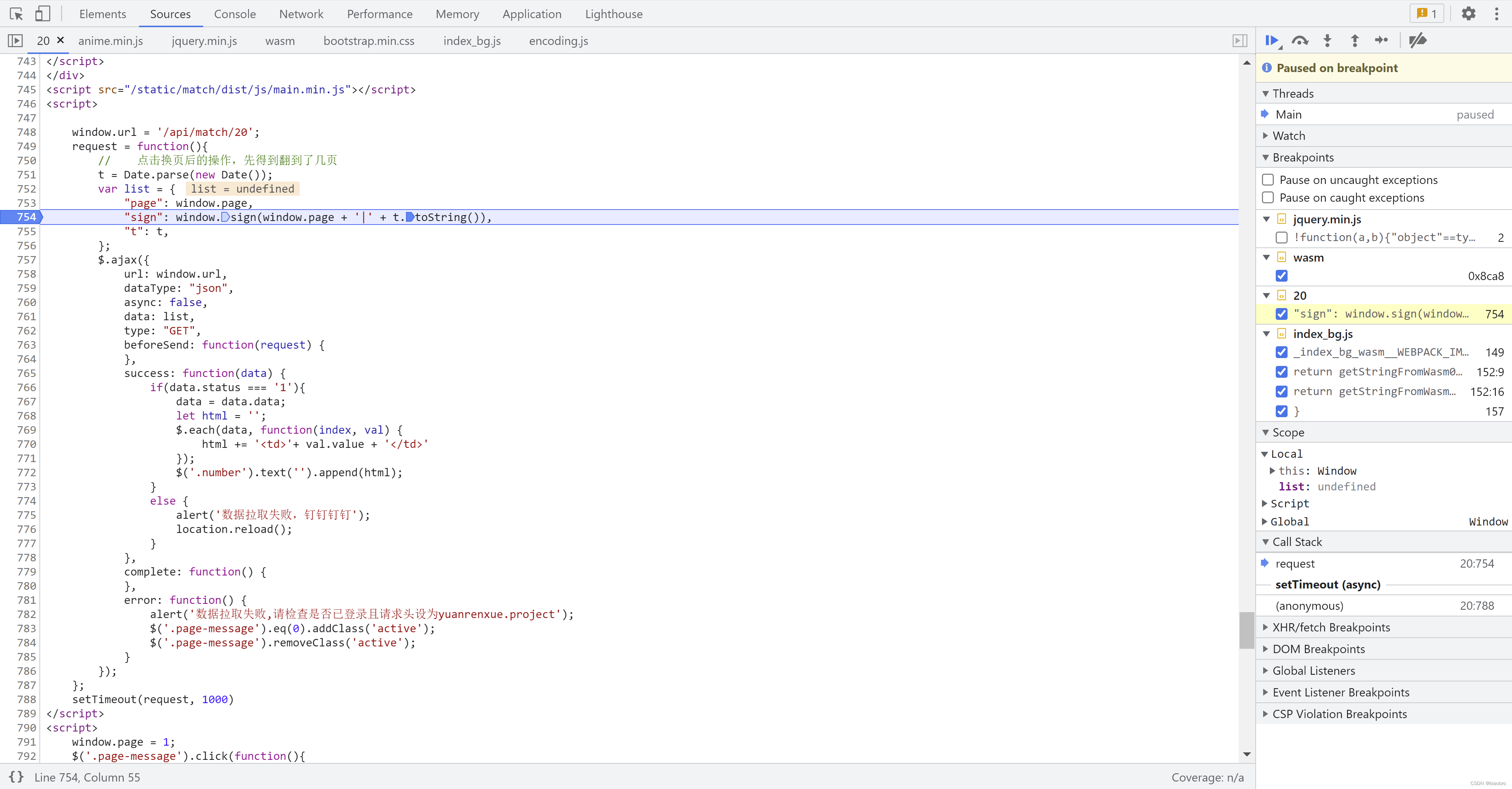
Task: Switch to the jquery.min.js file tab
Action: coord(204,41)
